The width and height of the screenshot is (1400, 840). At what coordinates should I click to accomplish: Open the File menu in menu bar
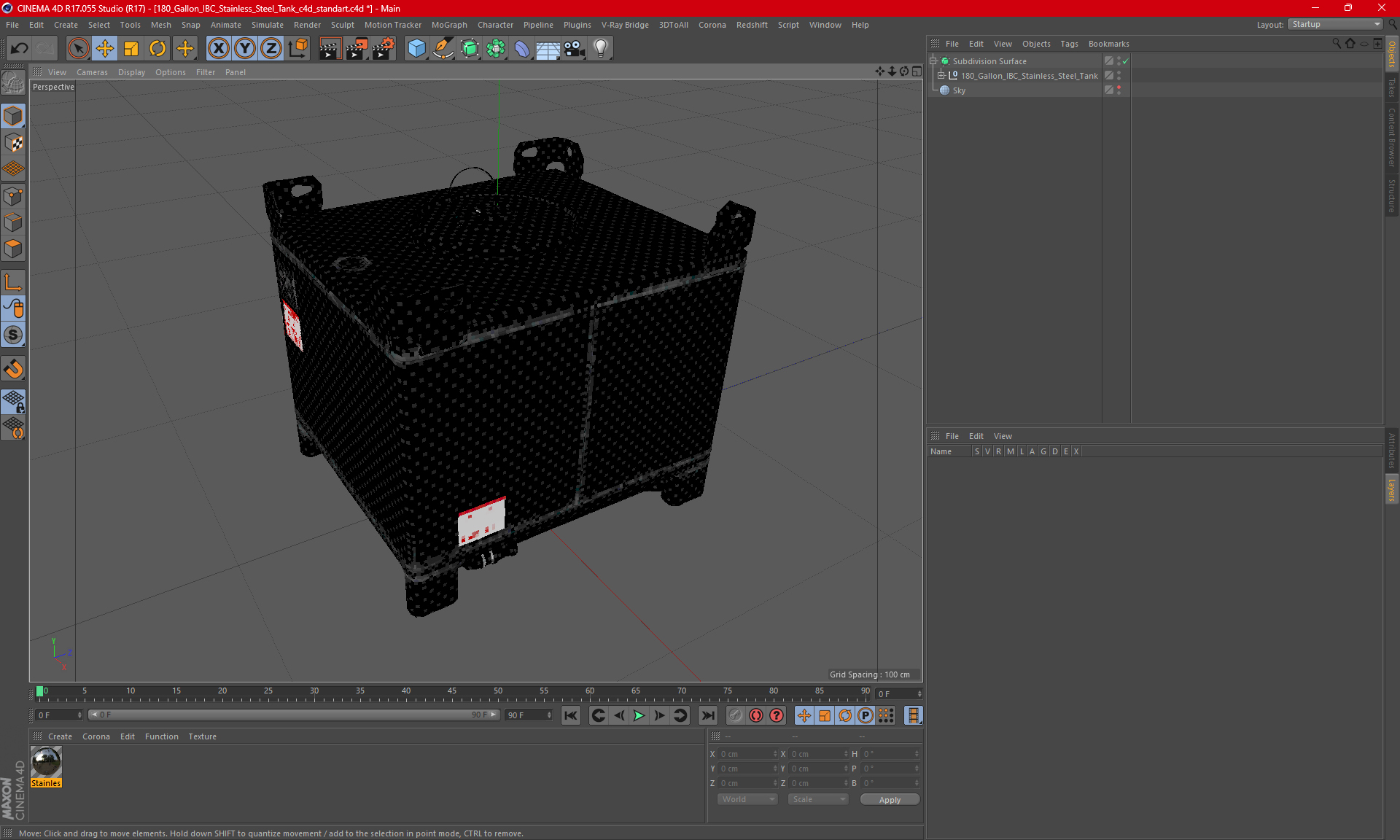point(12,25)
